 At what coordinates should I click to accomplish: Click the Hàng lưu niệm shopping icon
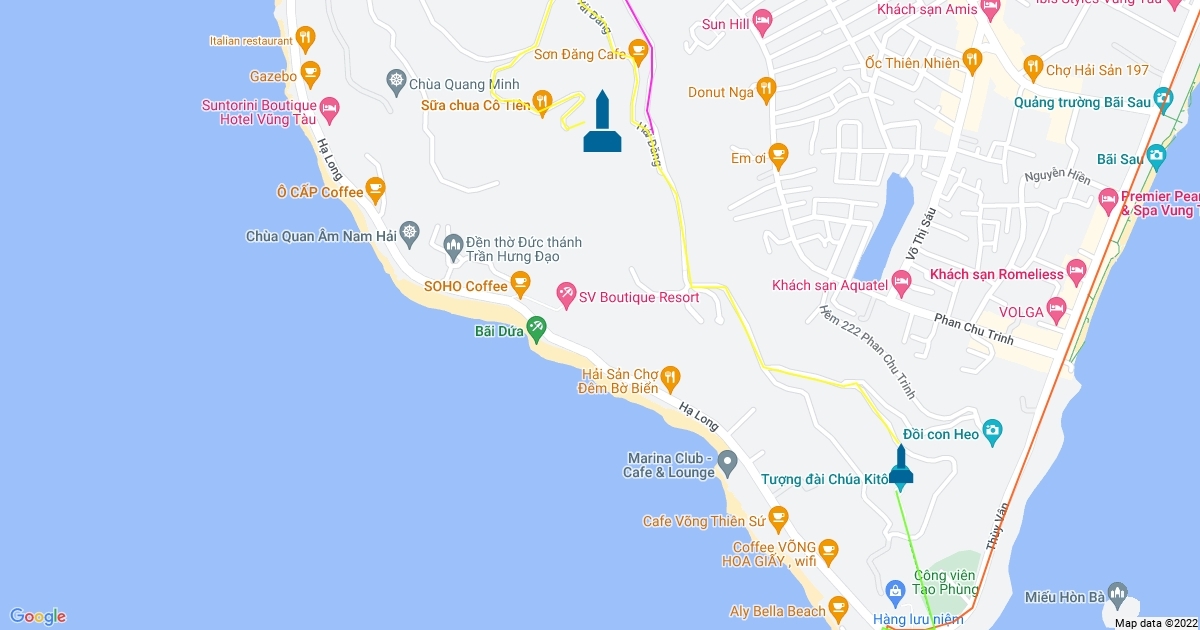pyautogui.click(x=894, y=590)
